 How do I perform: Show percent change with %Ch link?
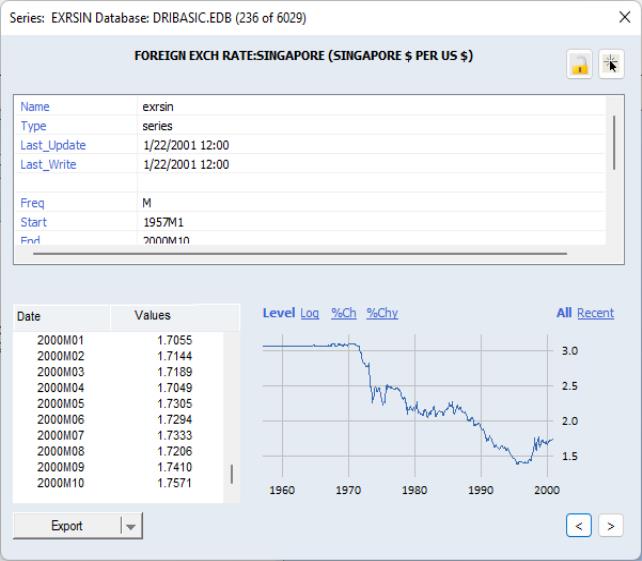tap(343, 313)
